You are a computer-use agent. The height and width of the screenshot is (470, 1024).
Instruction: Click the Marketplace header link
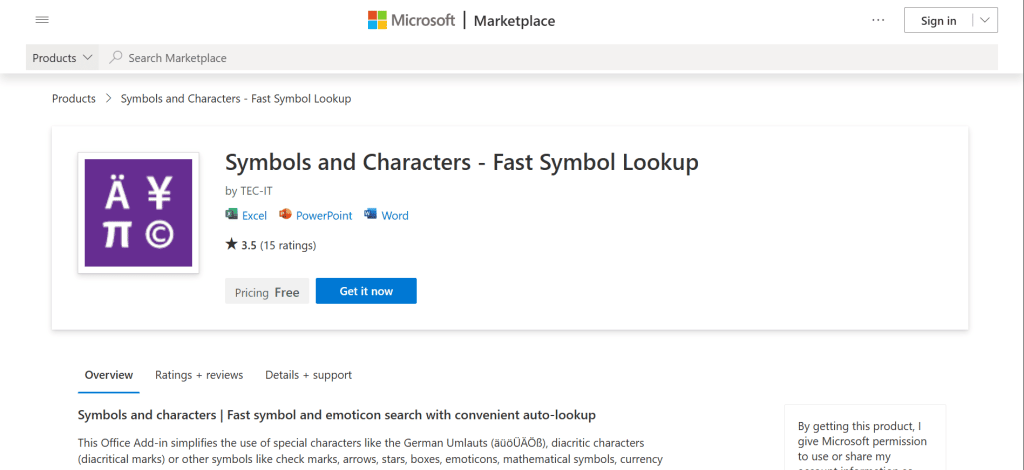point(514,21)
